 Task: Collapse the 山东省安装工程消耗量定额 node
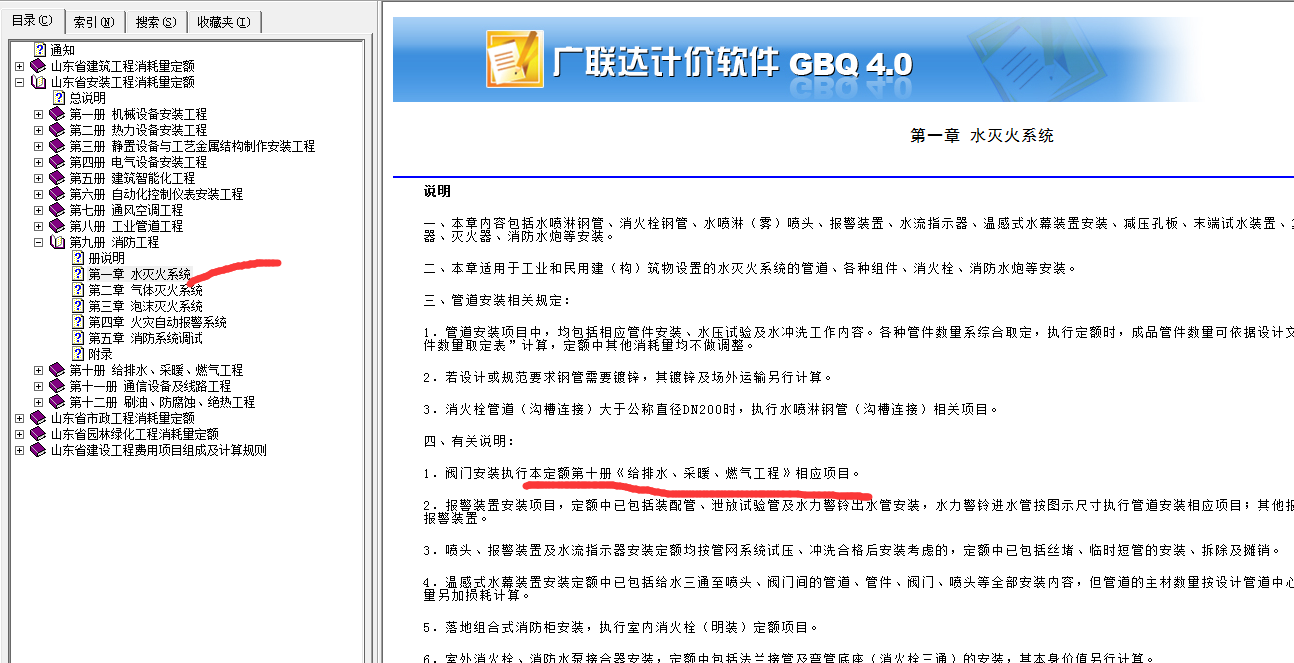[20, 82]
